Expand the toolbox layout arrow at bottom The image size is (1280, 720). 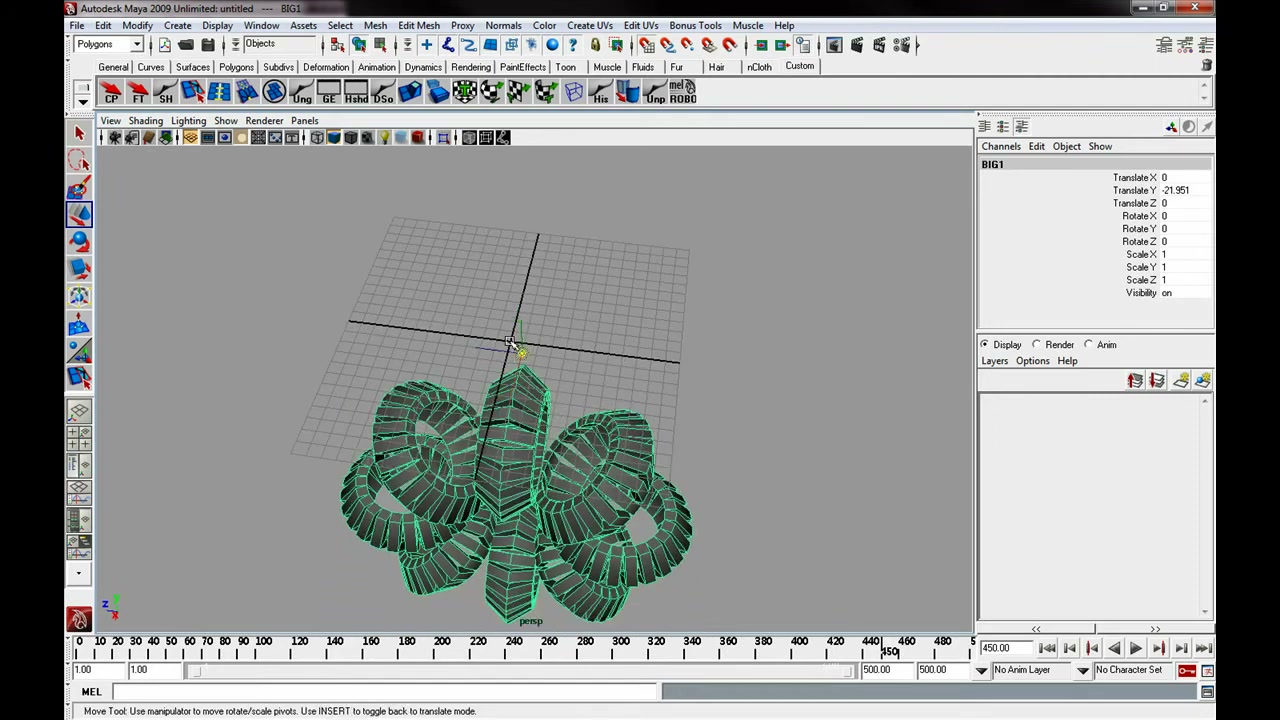tap(79, 574)
